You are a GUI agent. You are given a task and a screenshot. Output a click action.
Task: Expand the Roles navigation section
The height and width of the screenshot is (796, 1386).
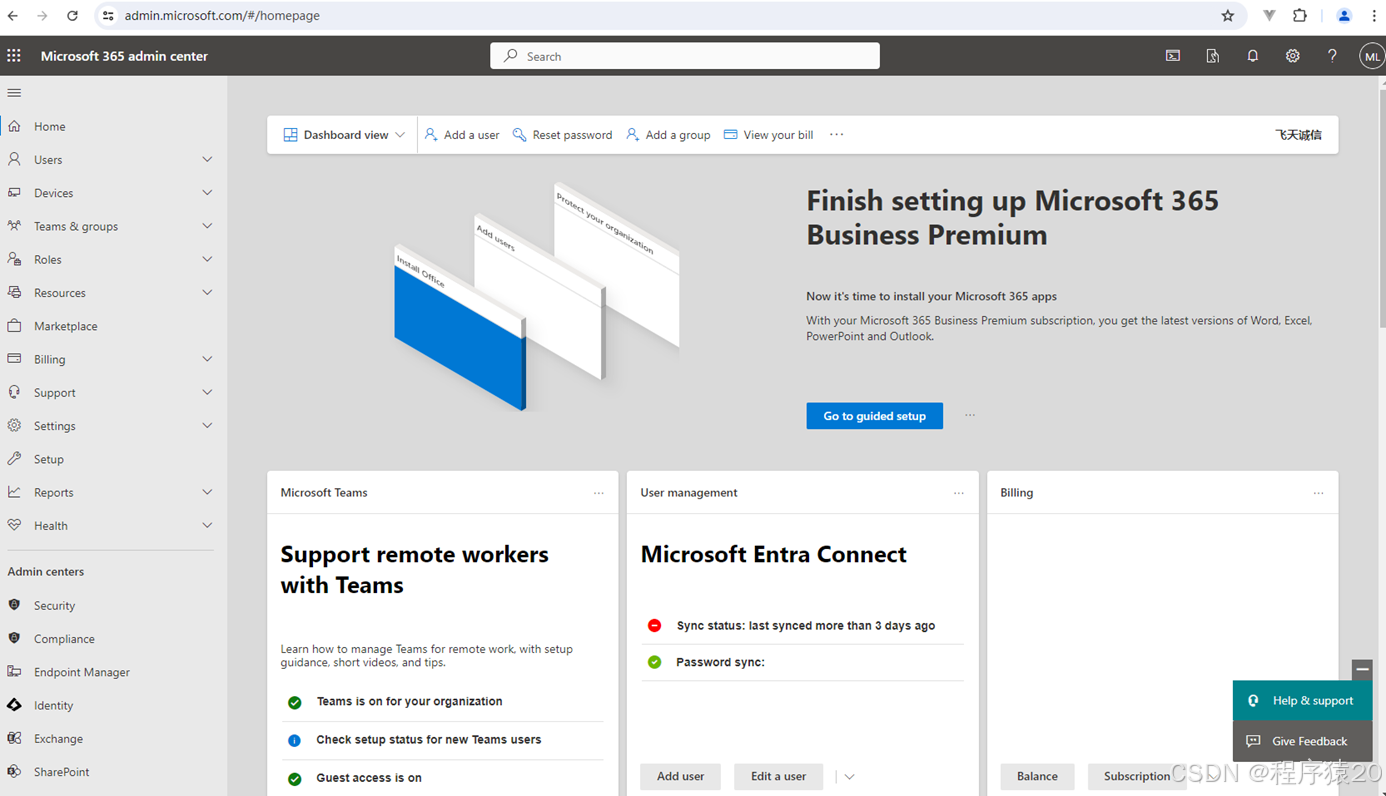[207, 259]
